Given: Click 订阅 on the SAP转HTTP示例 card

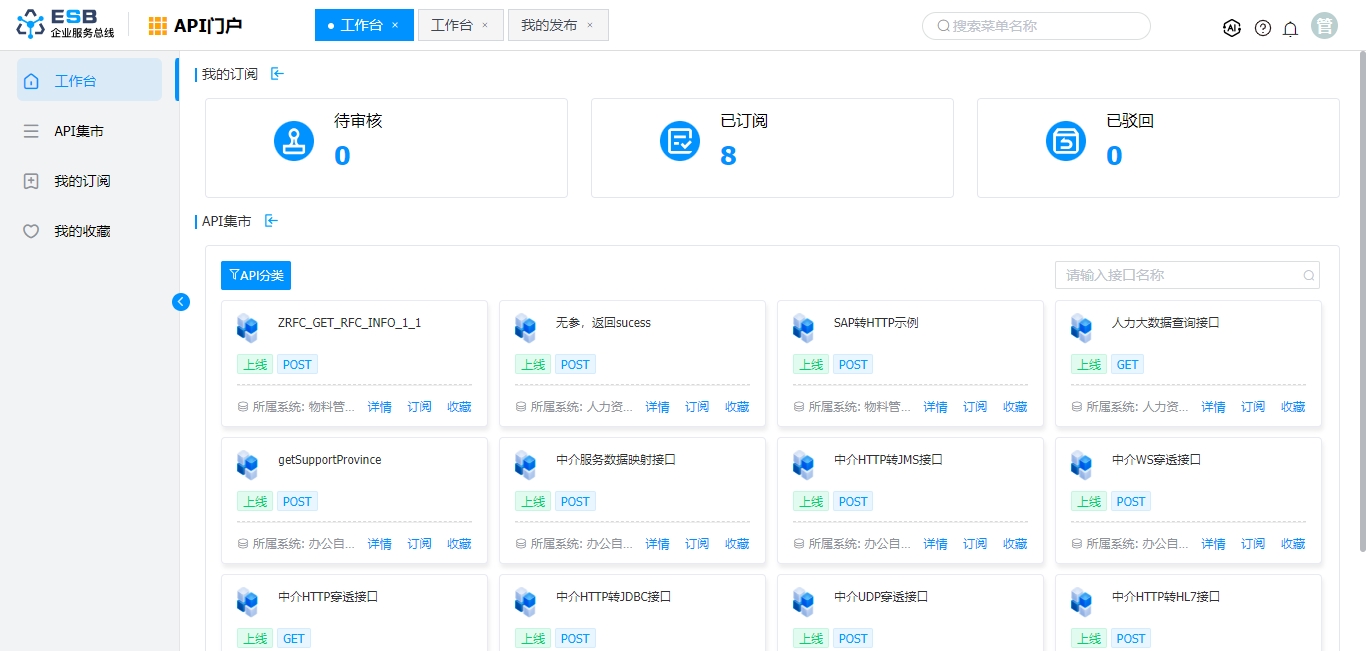Looking at the screenshot, I should (x=975, y=407).
